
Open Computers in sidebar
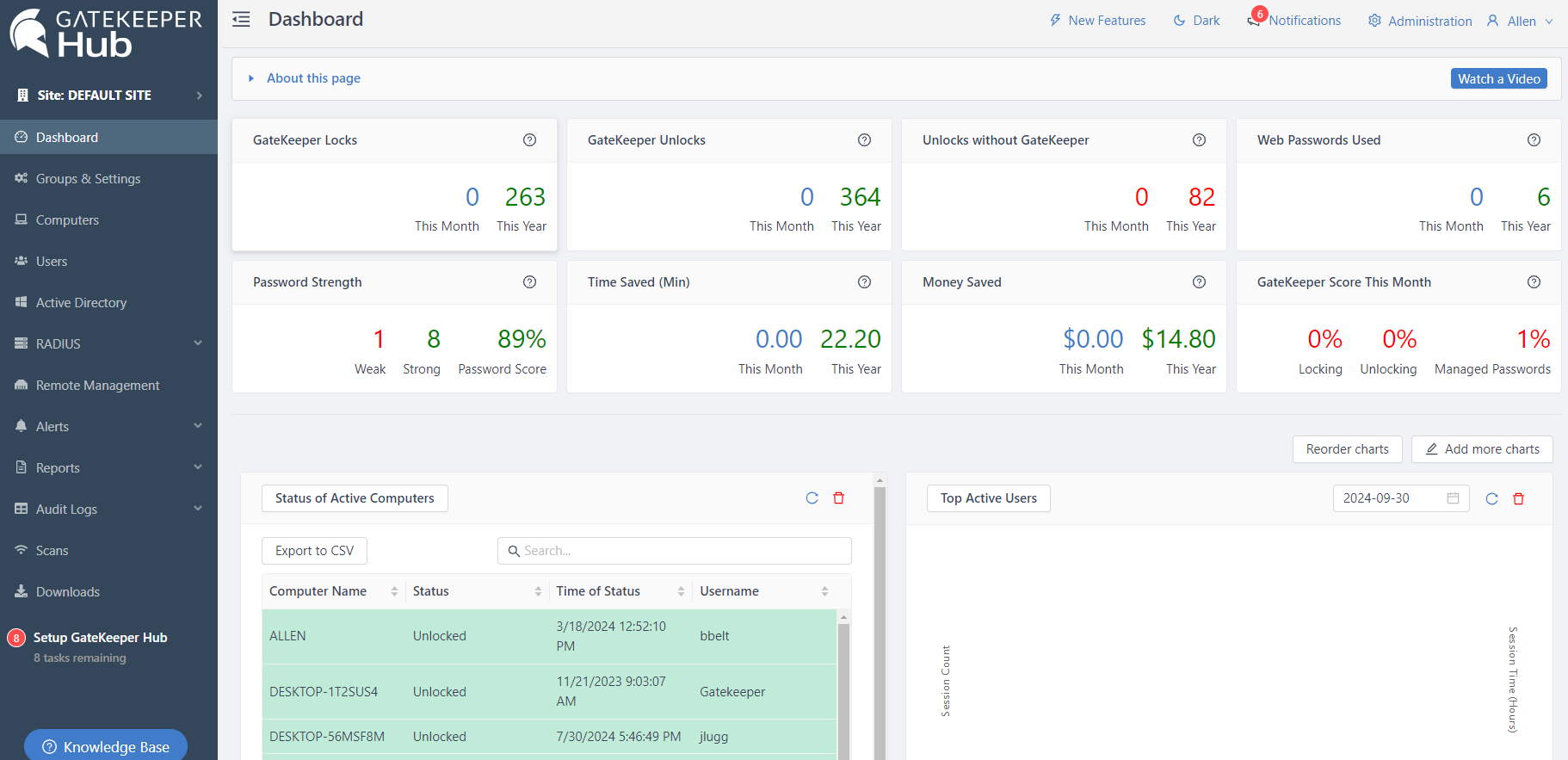(108, 219)
